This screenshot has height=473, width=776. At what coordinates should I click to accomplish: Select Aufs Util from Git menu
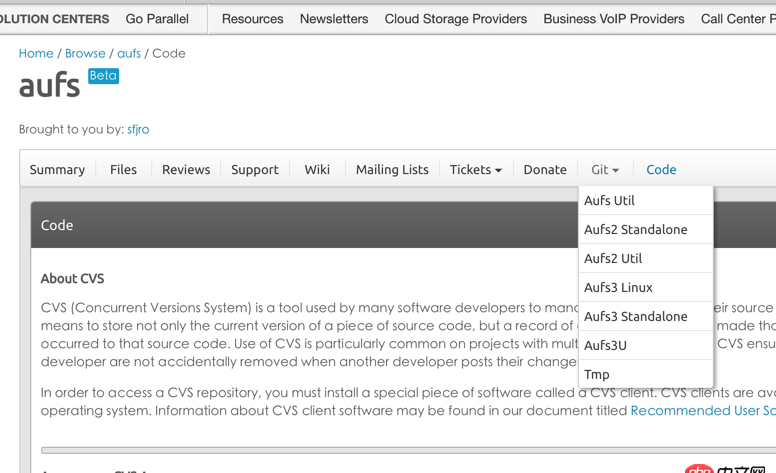[609, 201]
